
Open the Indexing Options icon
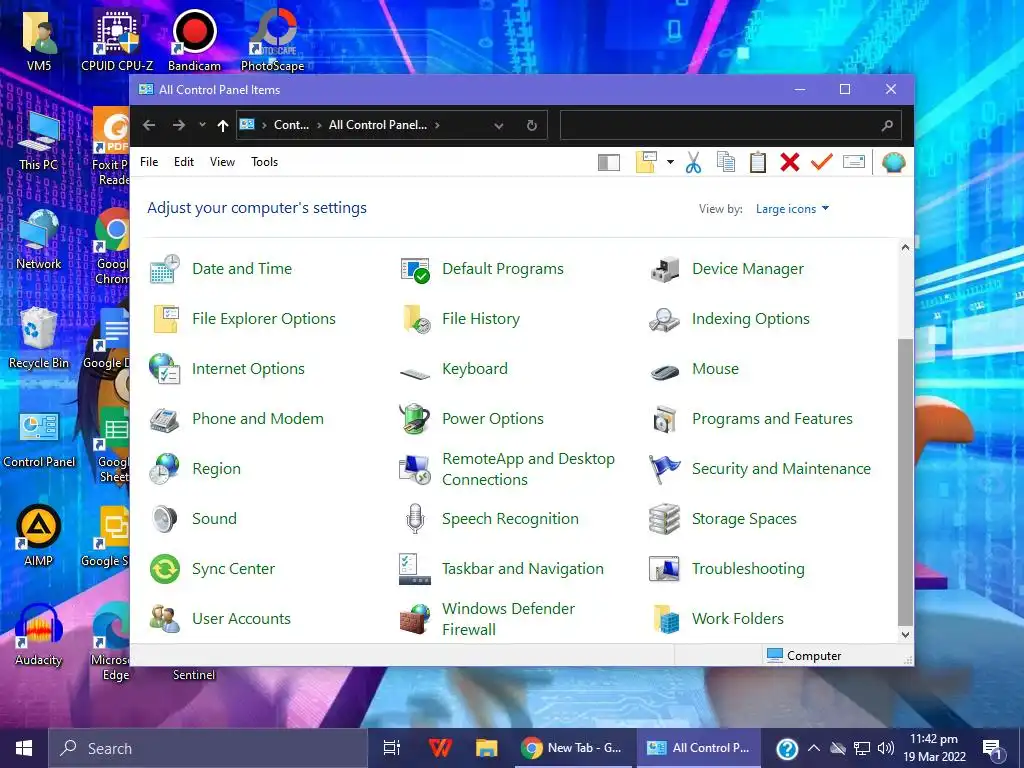[665, 319]
